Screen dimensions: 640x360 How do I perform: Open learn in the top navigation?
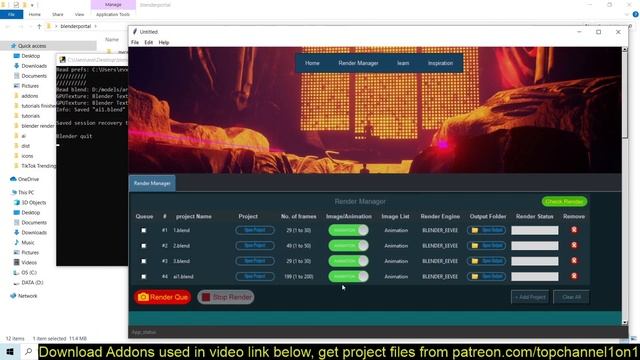[x=403, y=63]
